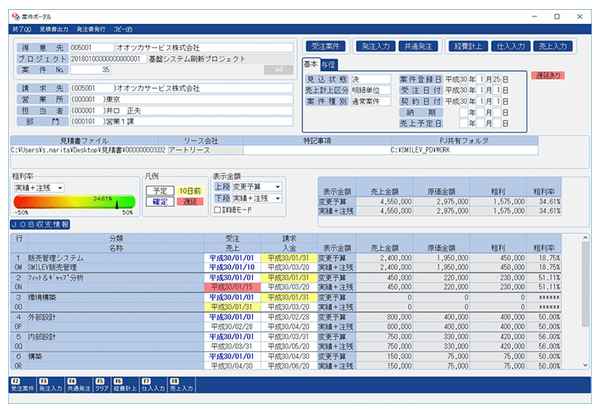Enable the 詳細モード checkbox
The width and height of the screenshot is (600, 412).
tap(218, 211)
